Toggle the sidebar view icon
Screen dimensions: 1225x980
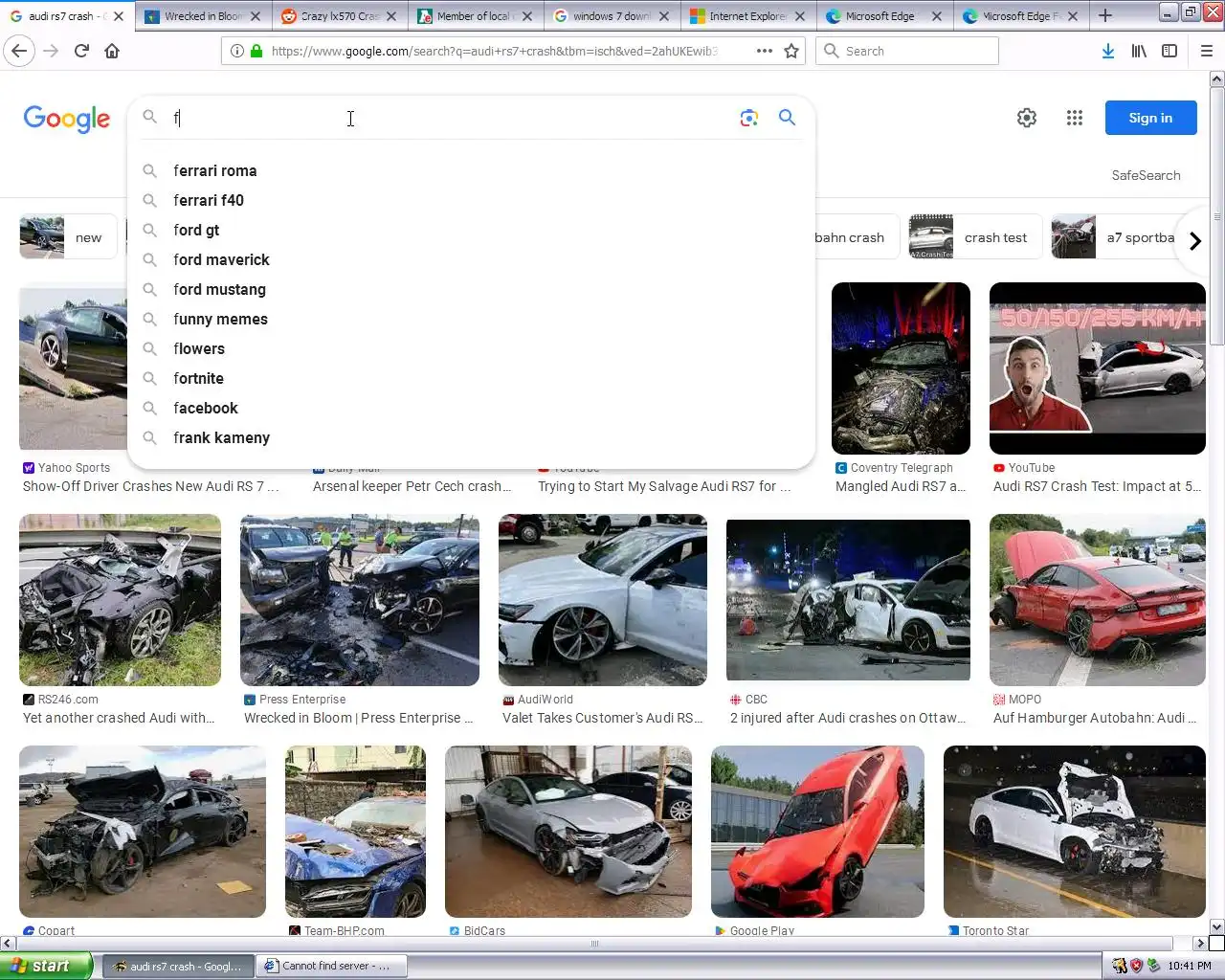pos(1169,51)
